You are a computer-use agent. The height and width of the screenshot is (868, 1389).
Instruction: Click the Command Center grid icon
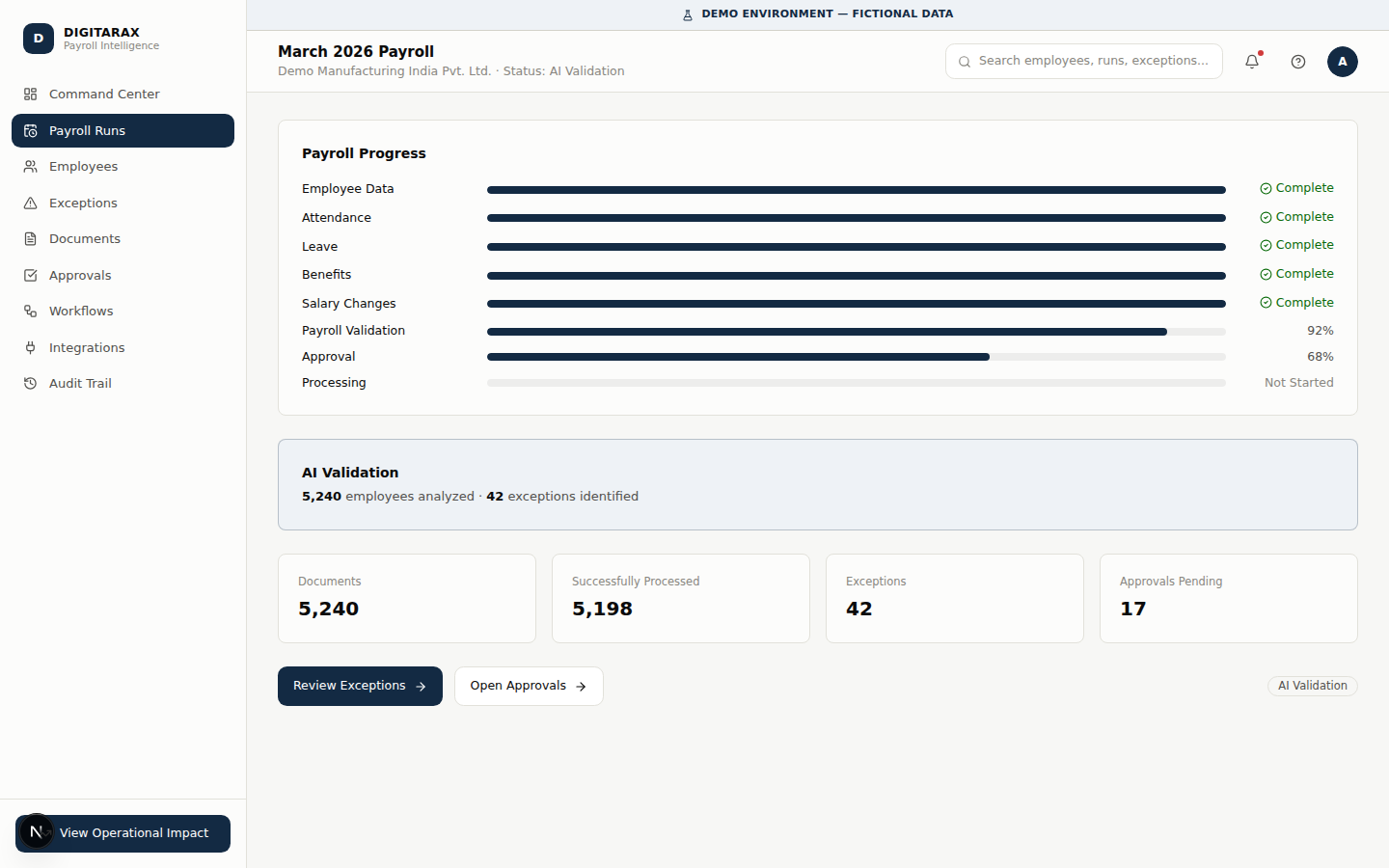click(31, 95)
